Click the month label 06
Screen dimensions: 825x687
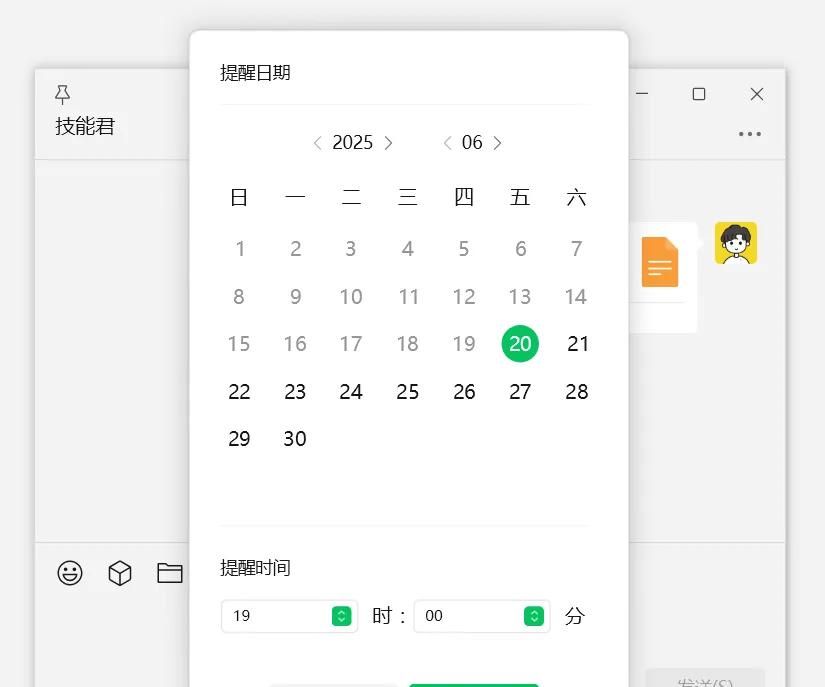472,143
